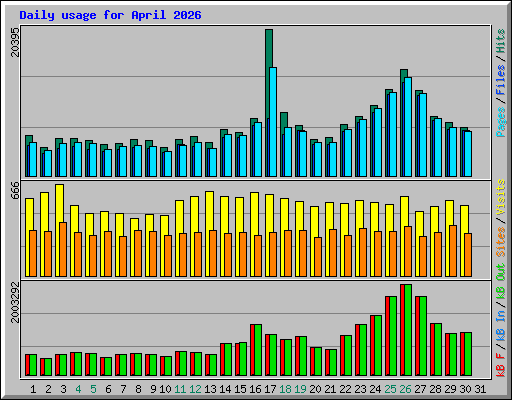Click day label 26 on the X-axis
This screenshot has height=400, width=512.
pyautogui.click(x=405, y=389)
